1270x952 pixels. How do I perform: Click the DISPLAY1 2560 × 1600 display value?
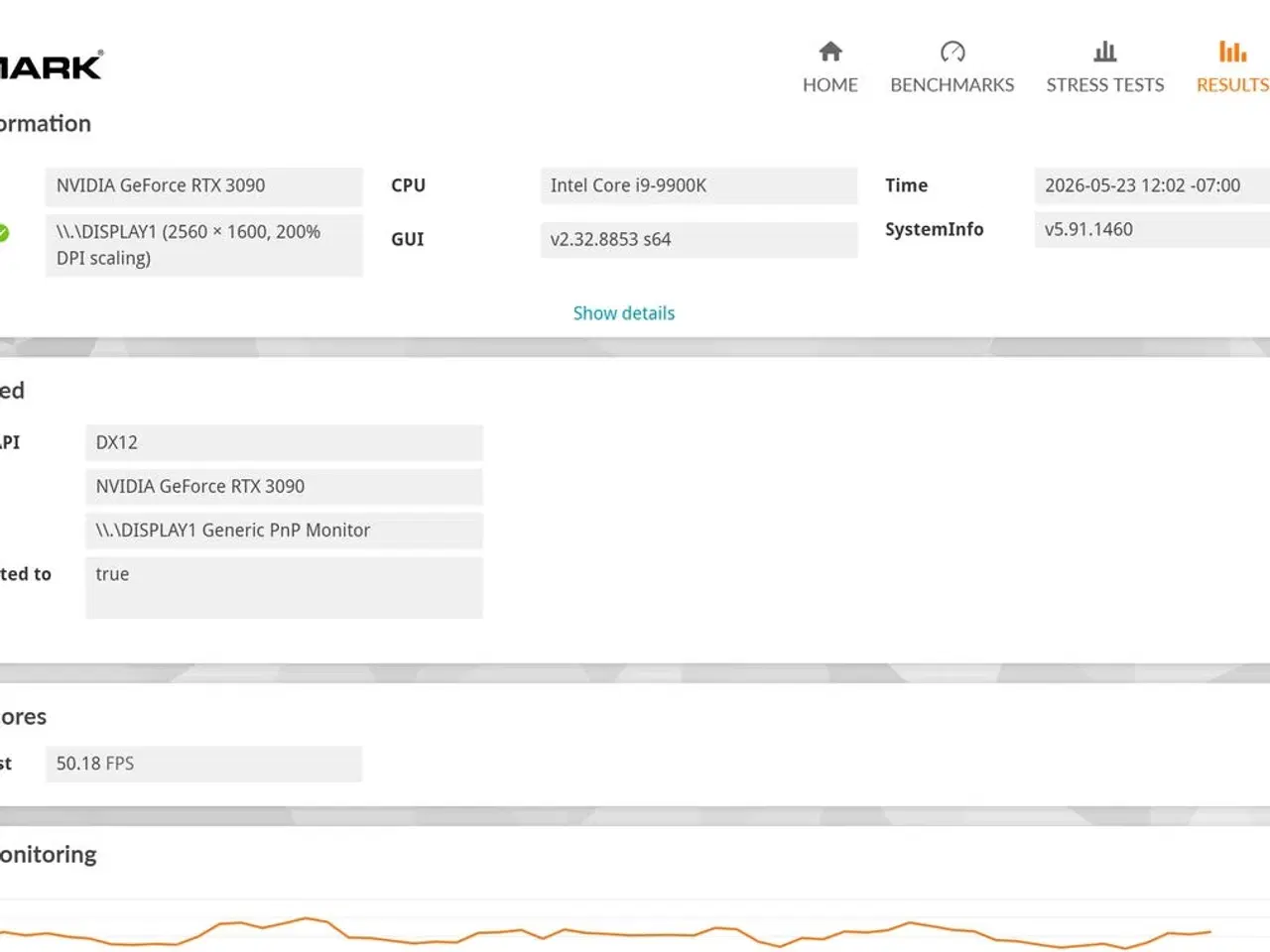[x=203, y=245]
